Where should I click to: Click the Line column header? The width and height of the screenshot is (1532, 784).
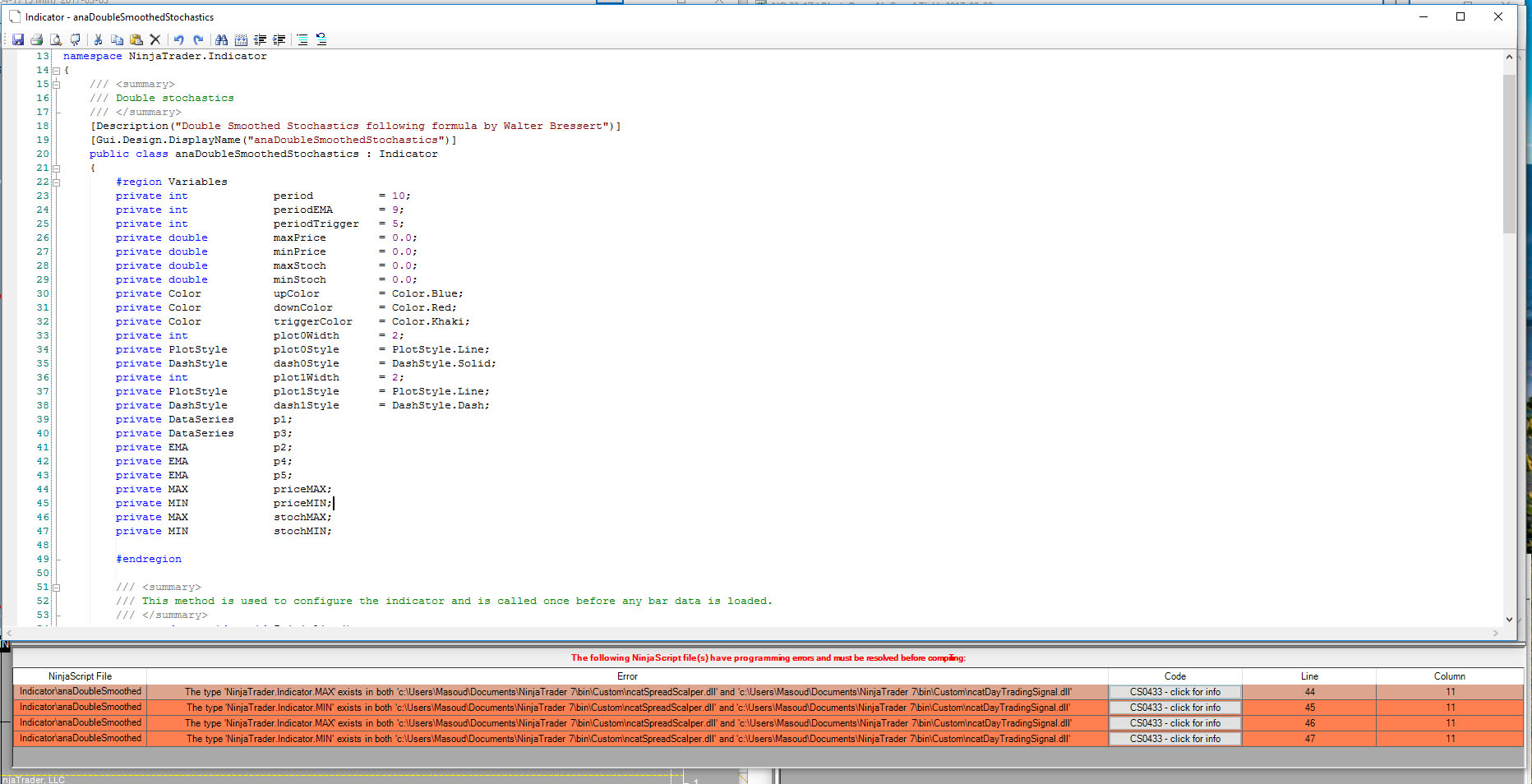point(1309,676)
